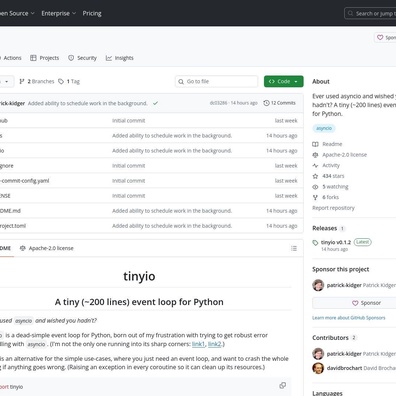Click the green check status icon
Screen dimensions: 396x396
(155, 103)
